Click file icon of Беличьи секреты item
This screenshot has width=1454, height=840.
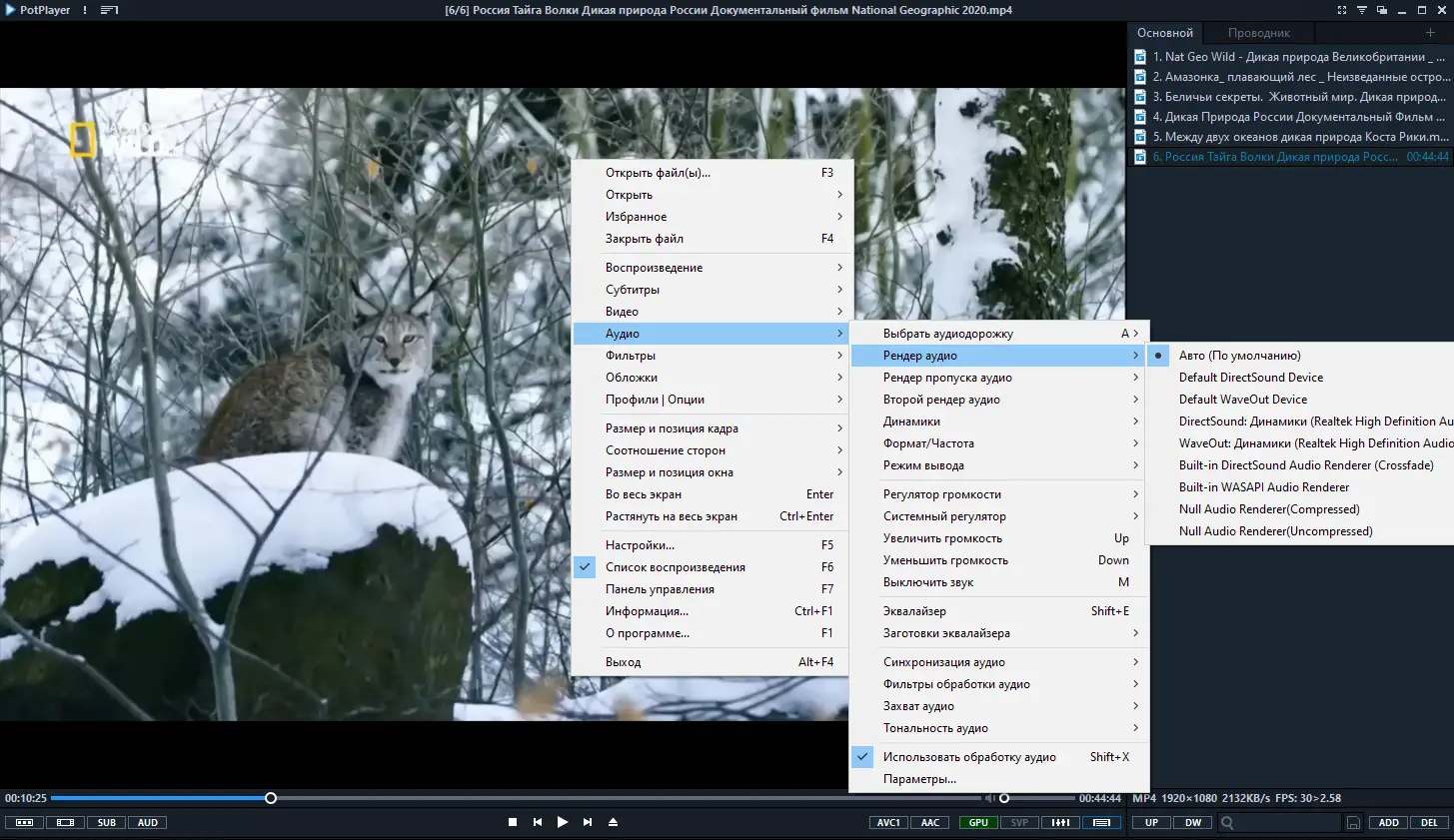coord(1140,97)
